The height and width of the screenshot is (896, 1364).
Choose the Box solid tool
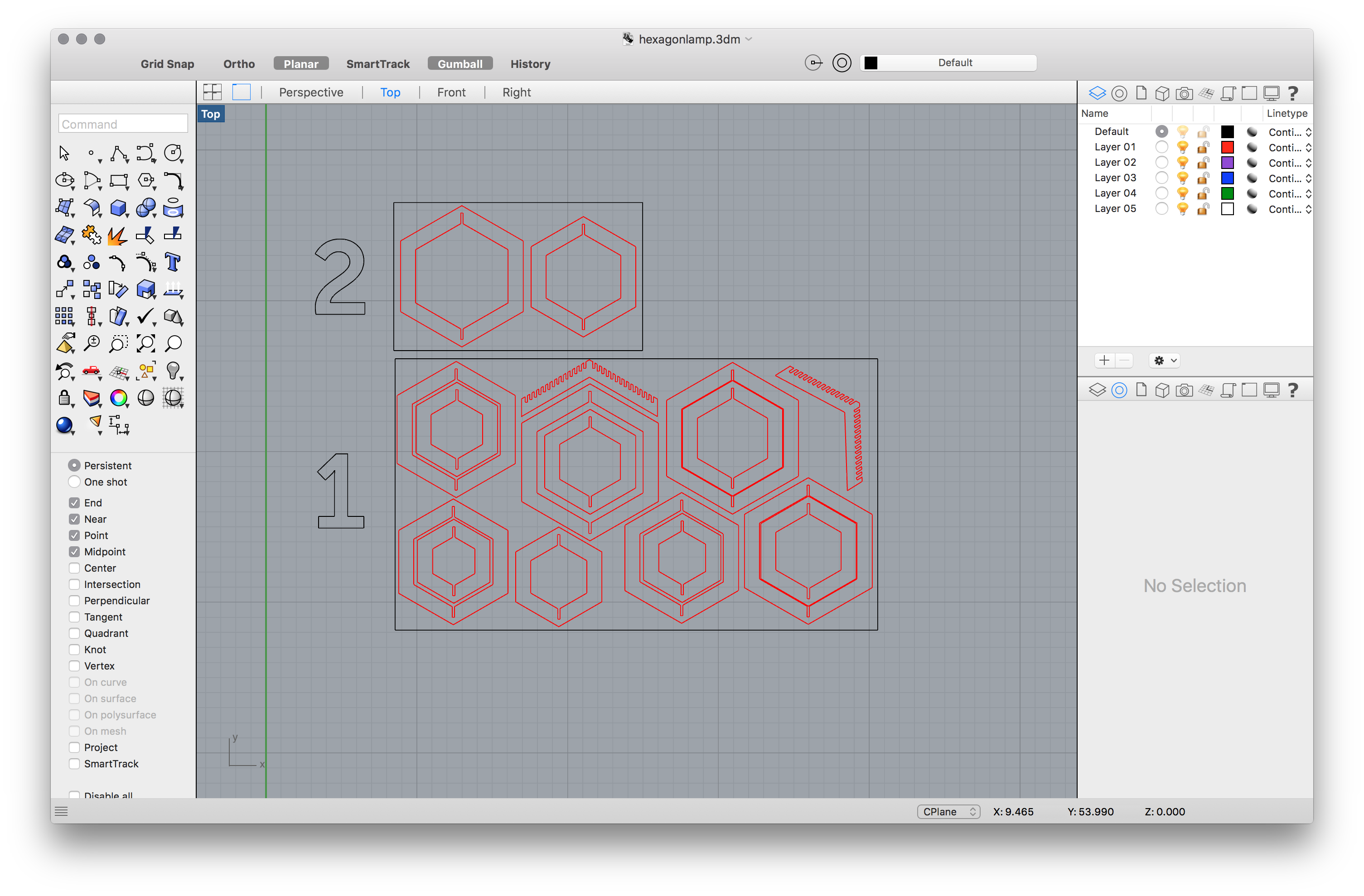118,207
